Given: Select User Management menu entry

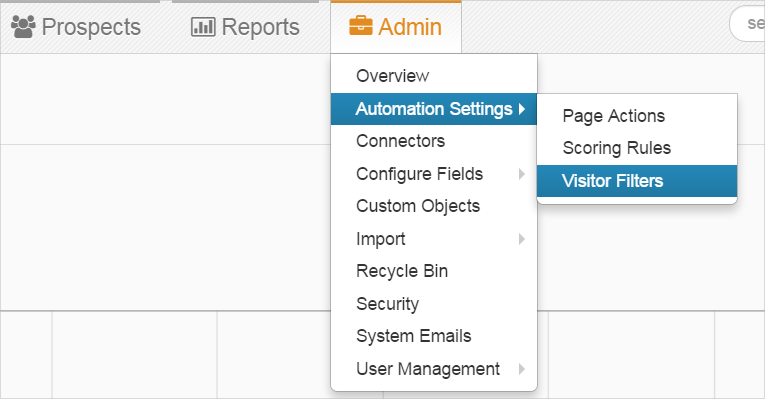Looking at the screenshot, I should (434, 369).
